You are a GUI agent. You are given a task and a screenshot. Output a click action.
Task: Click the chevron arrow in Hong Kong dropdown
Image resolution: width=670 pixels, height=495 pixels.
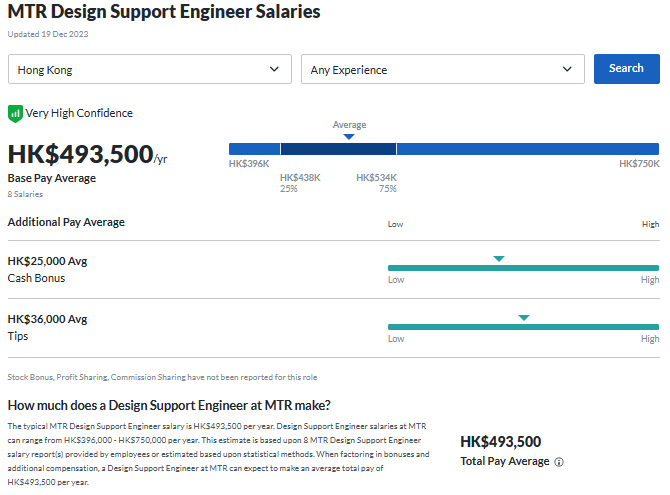pyautogui.click(x=274, y=69)
